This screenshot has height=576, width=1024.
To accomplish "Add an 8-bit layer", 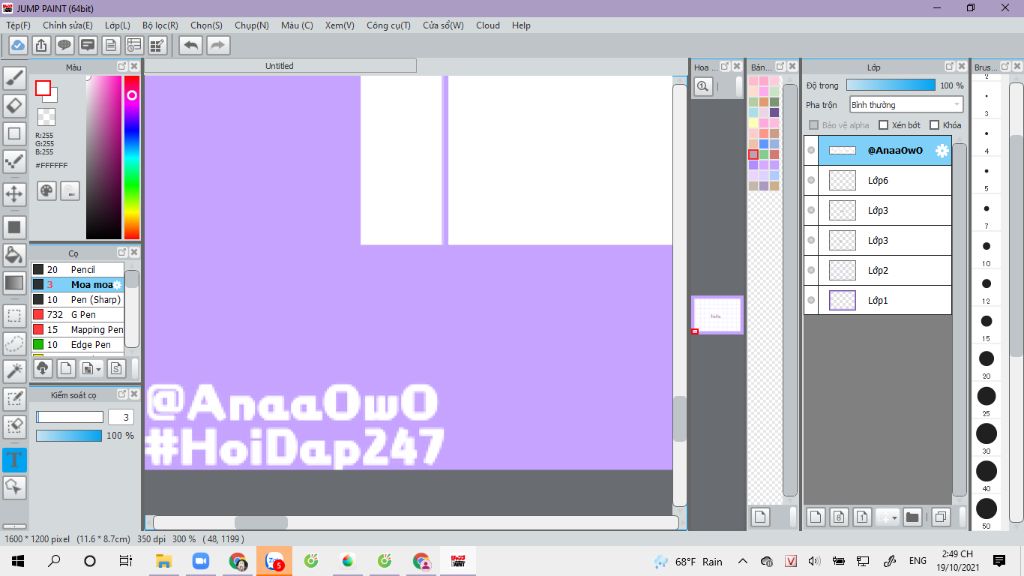I will click(839, 517).
